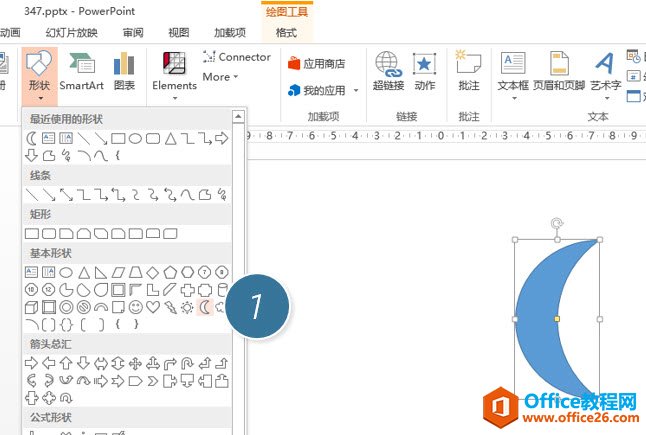Click the Connector button in ribbon

point(236,57)
